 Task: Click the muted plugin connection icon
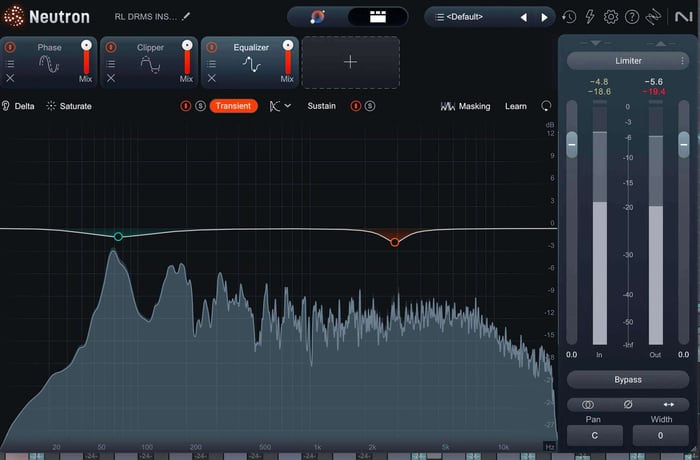coord(653,17)
